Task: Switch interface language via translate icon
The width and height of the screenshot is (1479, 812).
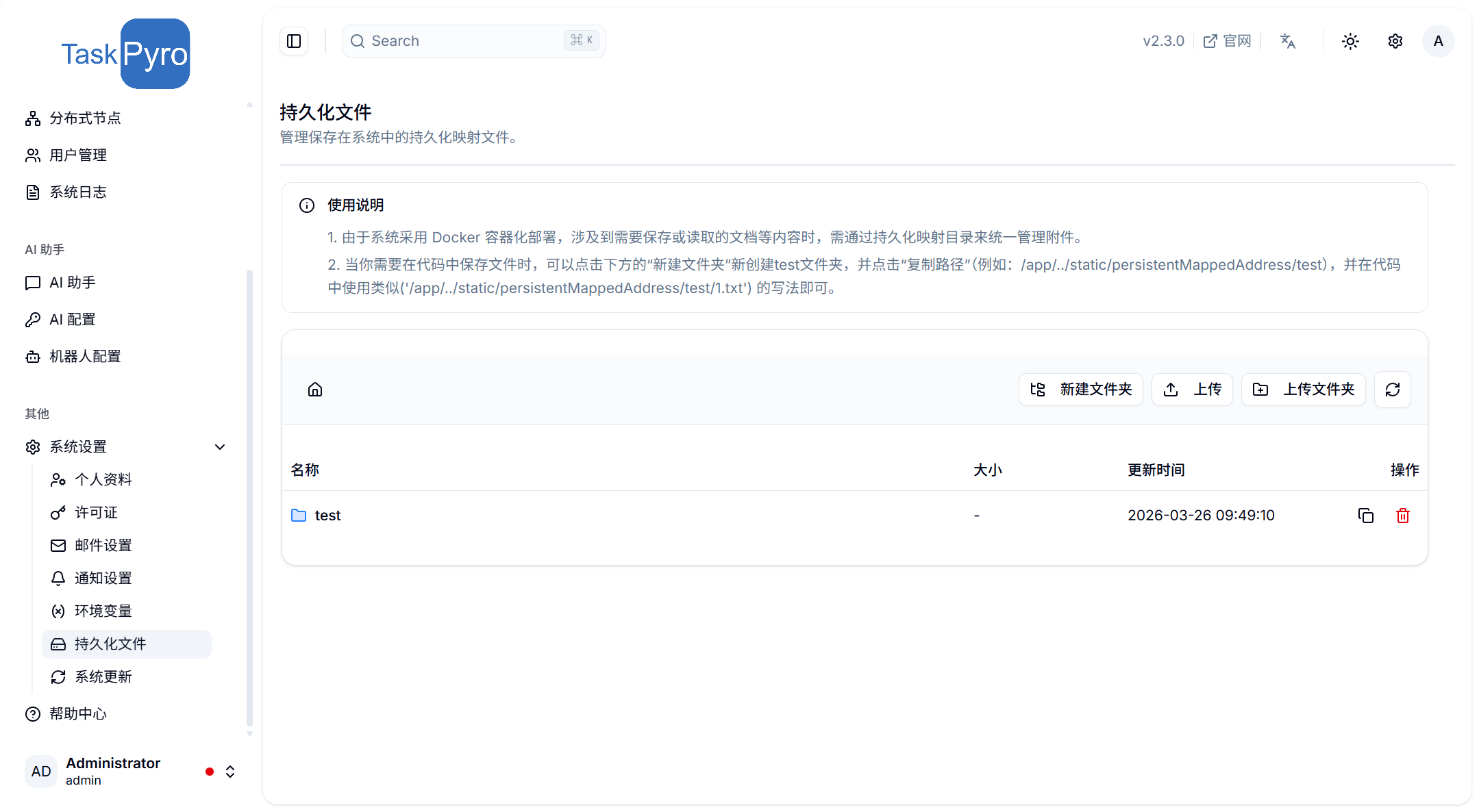Action: (1288, 41)
